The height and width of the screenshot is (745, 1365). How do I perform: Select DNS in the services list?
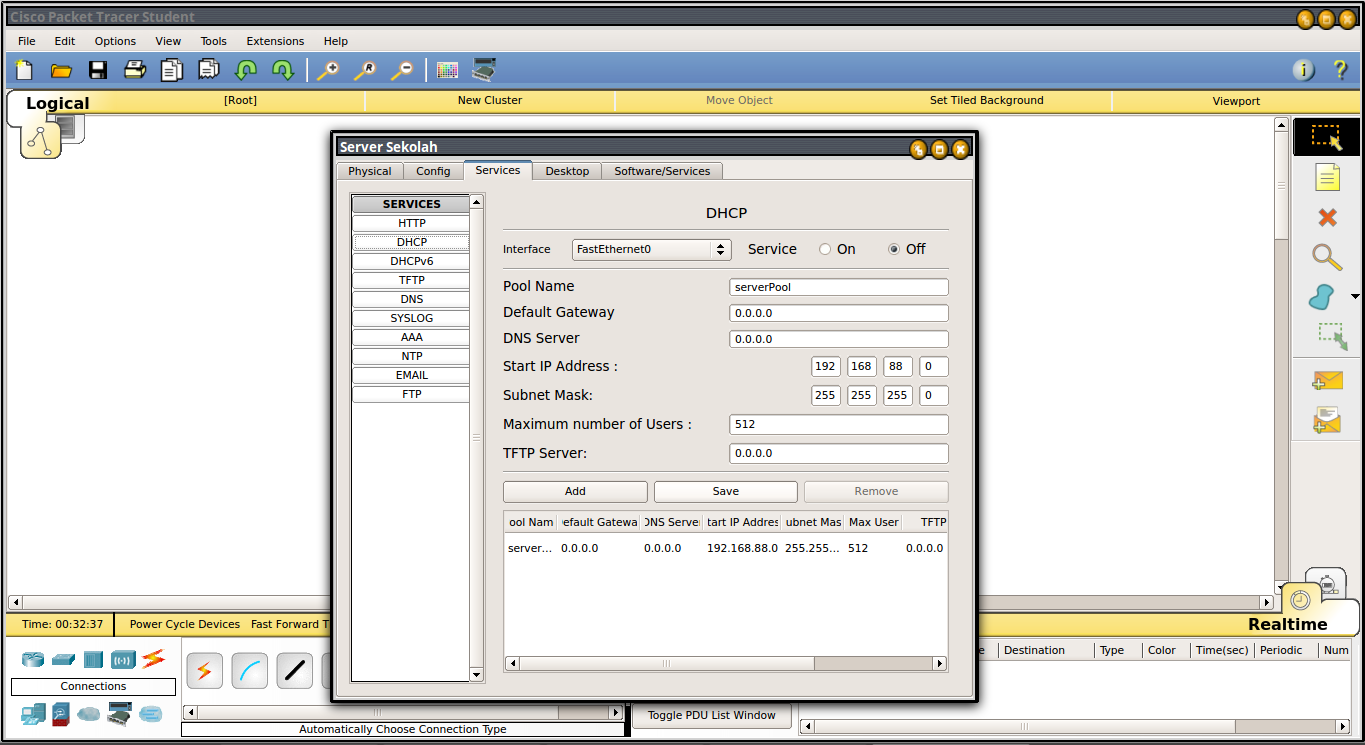point(411,299)
